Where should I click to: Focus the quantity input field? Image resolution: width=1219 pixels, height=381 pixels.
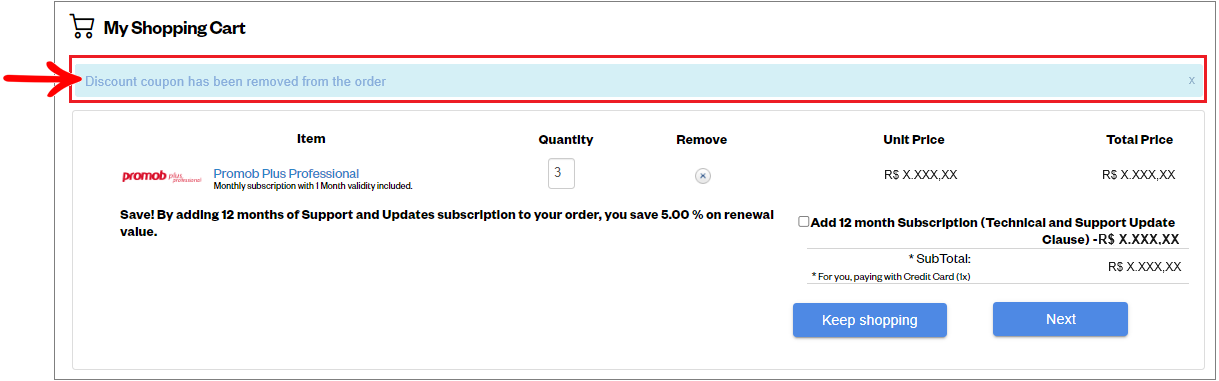[x=561, y=173]
